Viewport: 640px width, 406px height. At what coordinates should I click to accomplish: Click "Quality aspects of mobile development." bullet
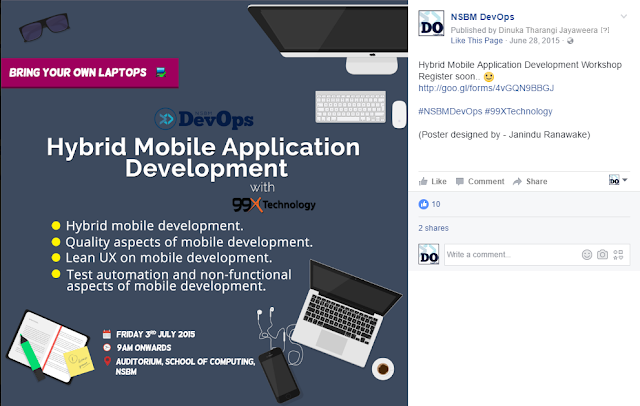coord(189,242)
